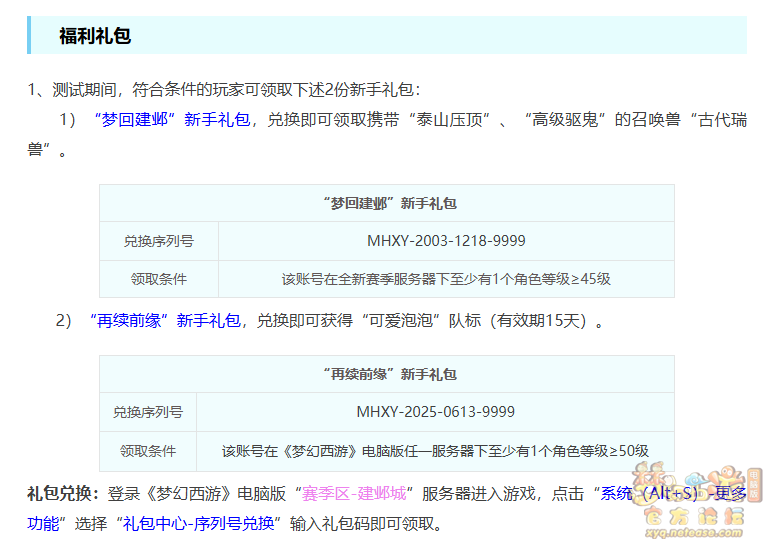Click the text "可爱泡泡"队标
The image size is (774, 545).
tap(421, 320)
